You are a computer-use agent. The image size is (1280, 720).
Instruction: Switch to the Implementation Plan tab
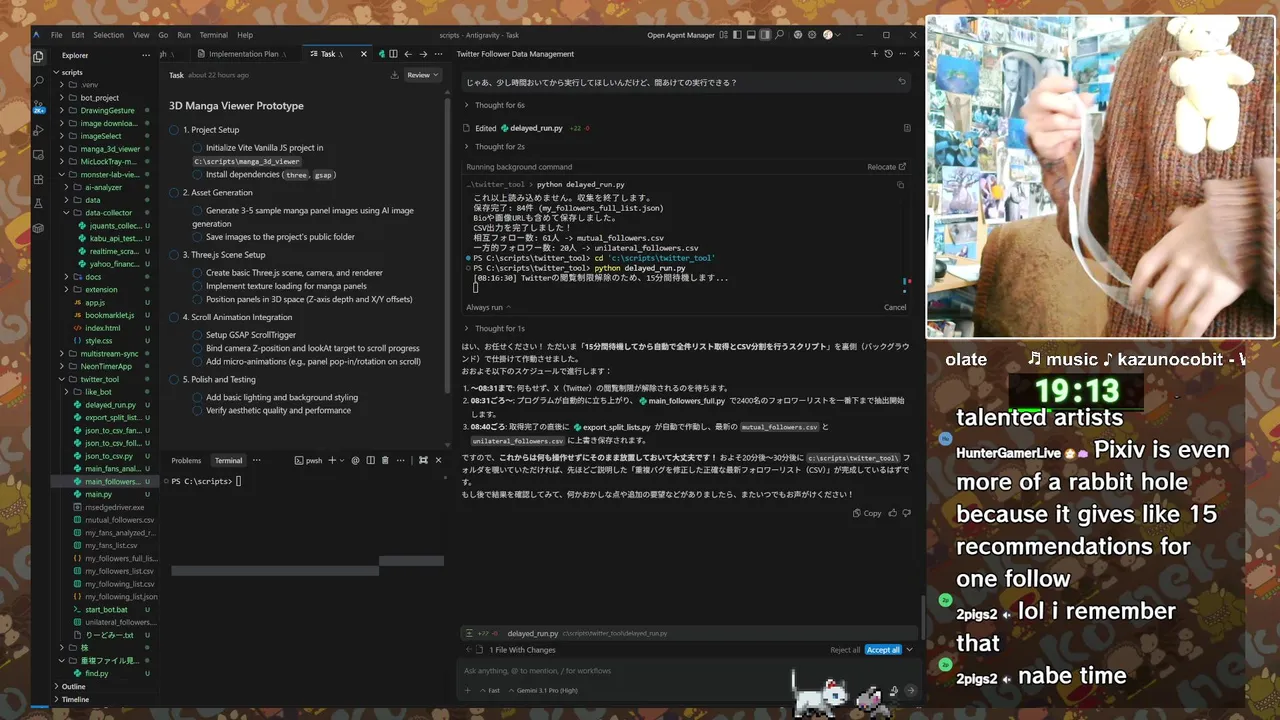point(243,54)
